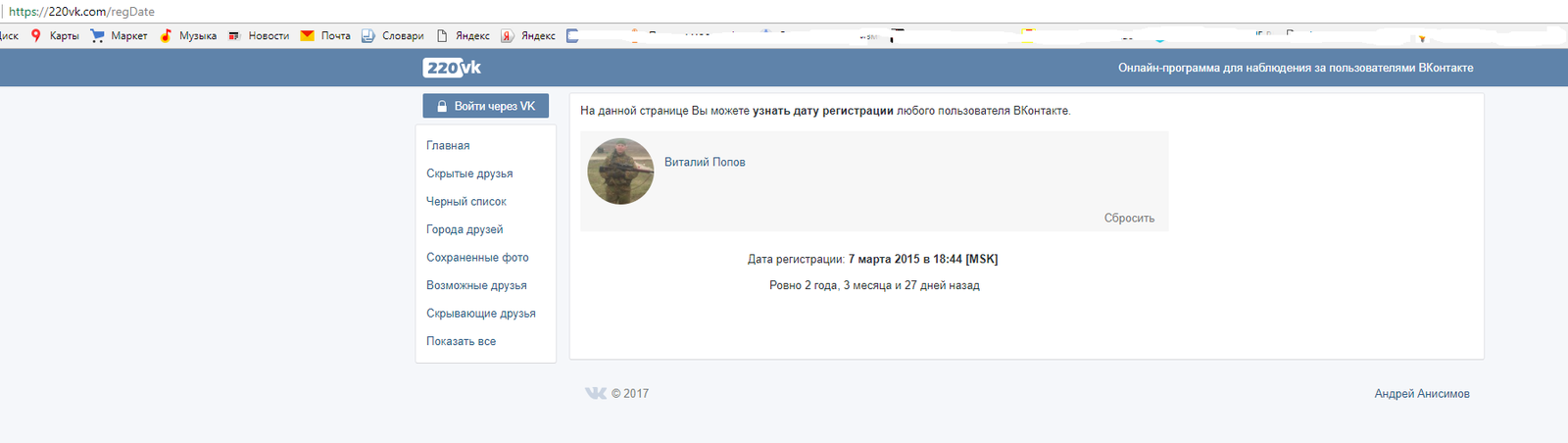This screenshot has width=1568, height=443.
Task: Open the Маркет bookmark with cart icon
Action: (x=120, y=36)
